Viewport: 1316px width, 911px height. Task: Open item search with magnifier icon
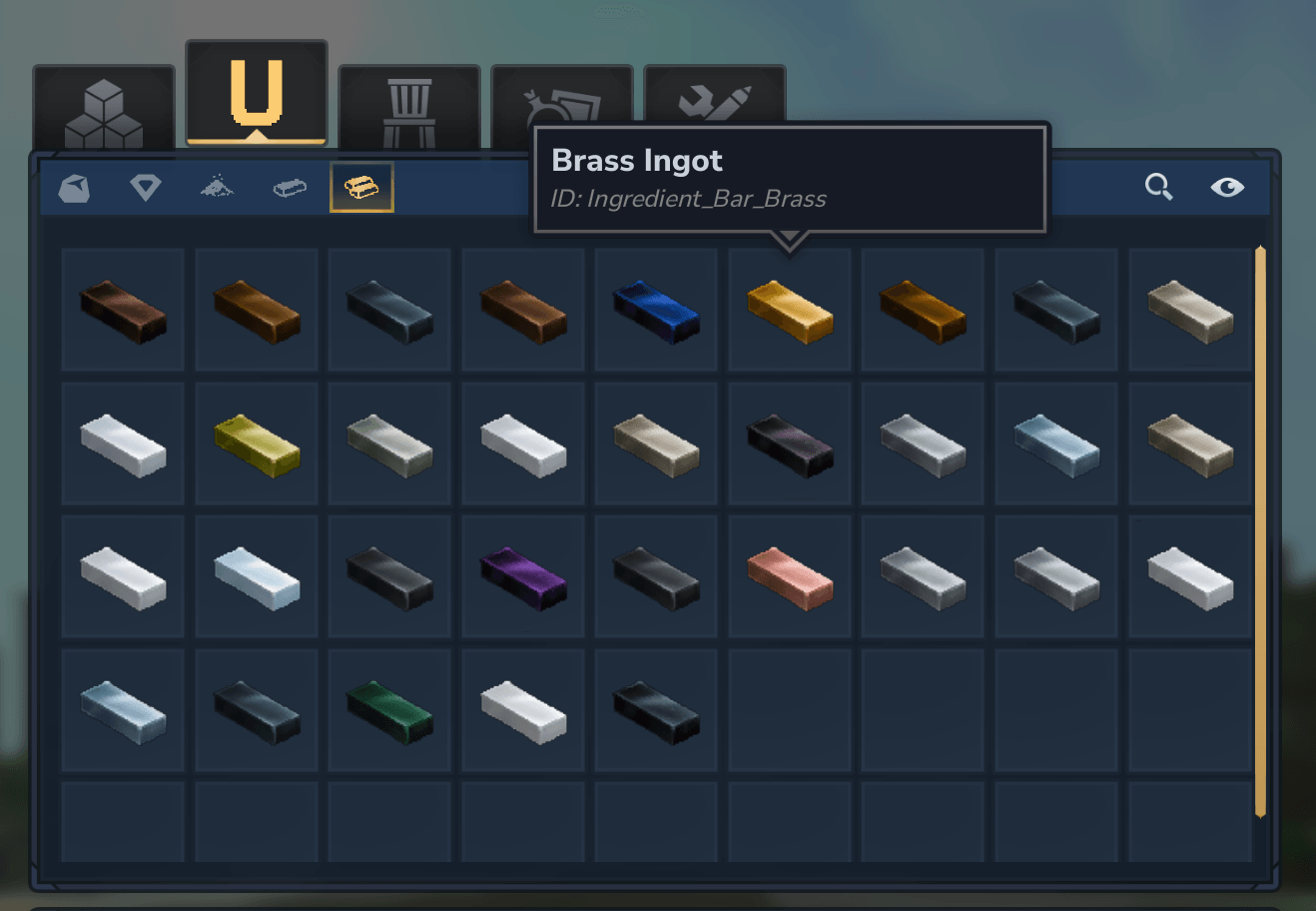coord(1158,187)
